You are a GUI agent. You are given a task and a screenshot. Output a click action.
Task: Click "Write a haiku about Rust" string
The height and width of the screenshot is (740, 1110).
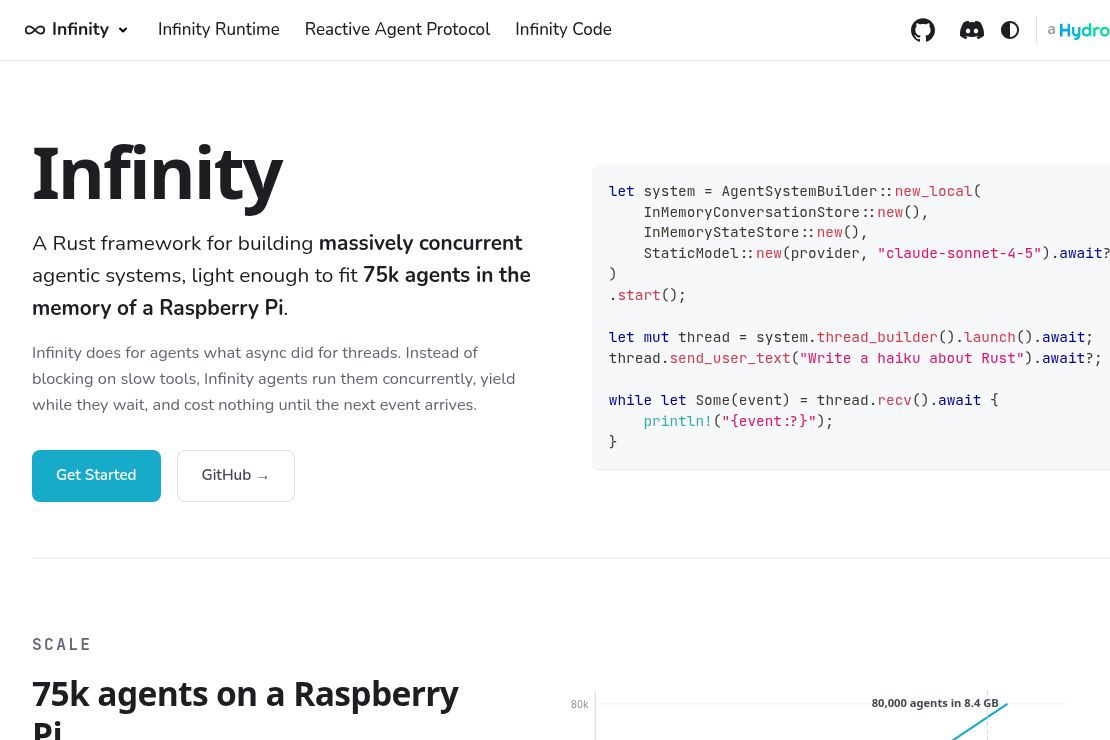pyautogui.click(x=912, y=358)
